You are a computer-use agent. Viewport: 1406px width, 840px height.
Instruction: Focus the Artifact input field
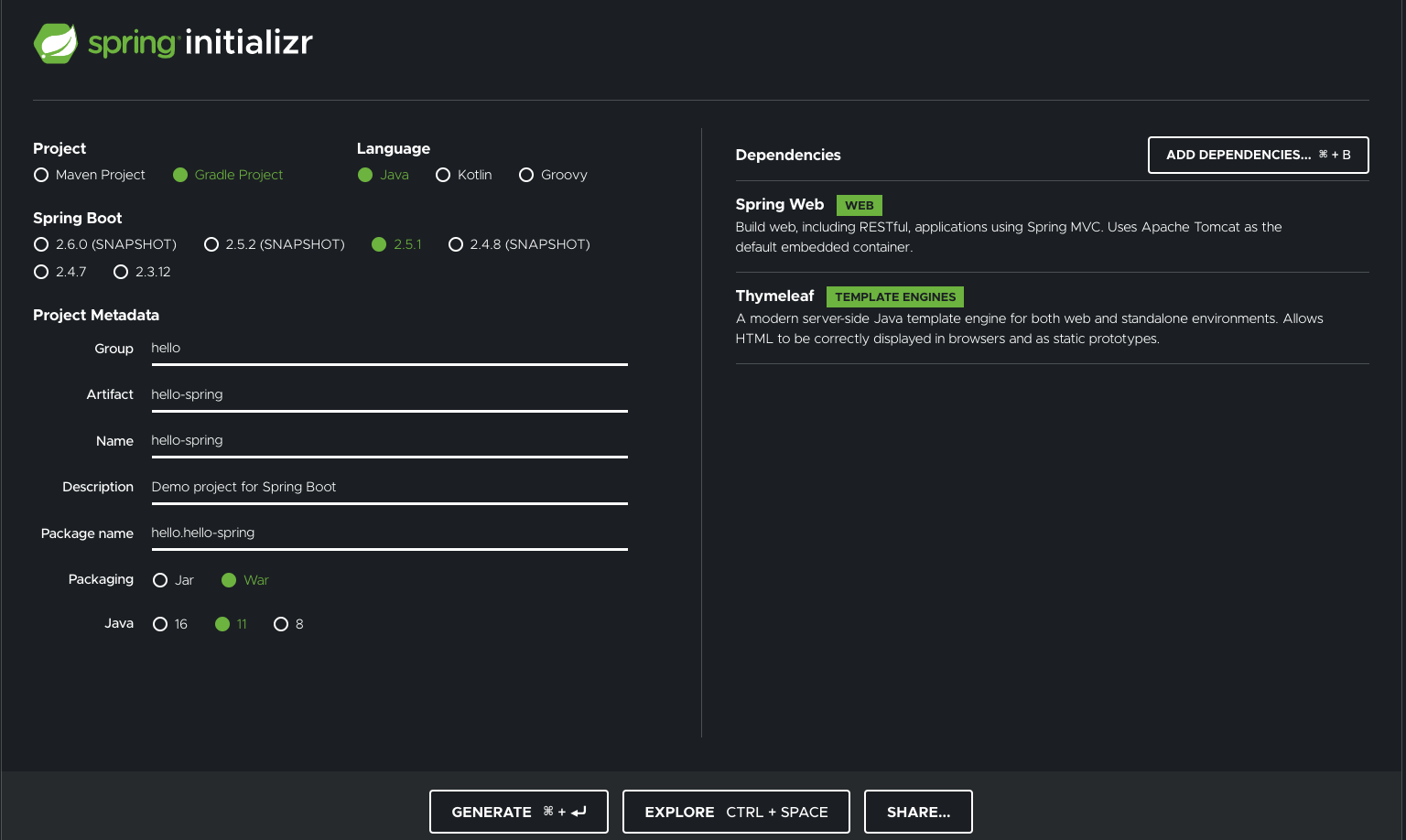point(389,395)
